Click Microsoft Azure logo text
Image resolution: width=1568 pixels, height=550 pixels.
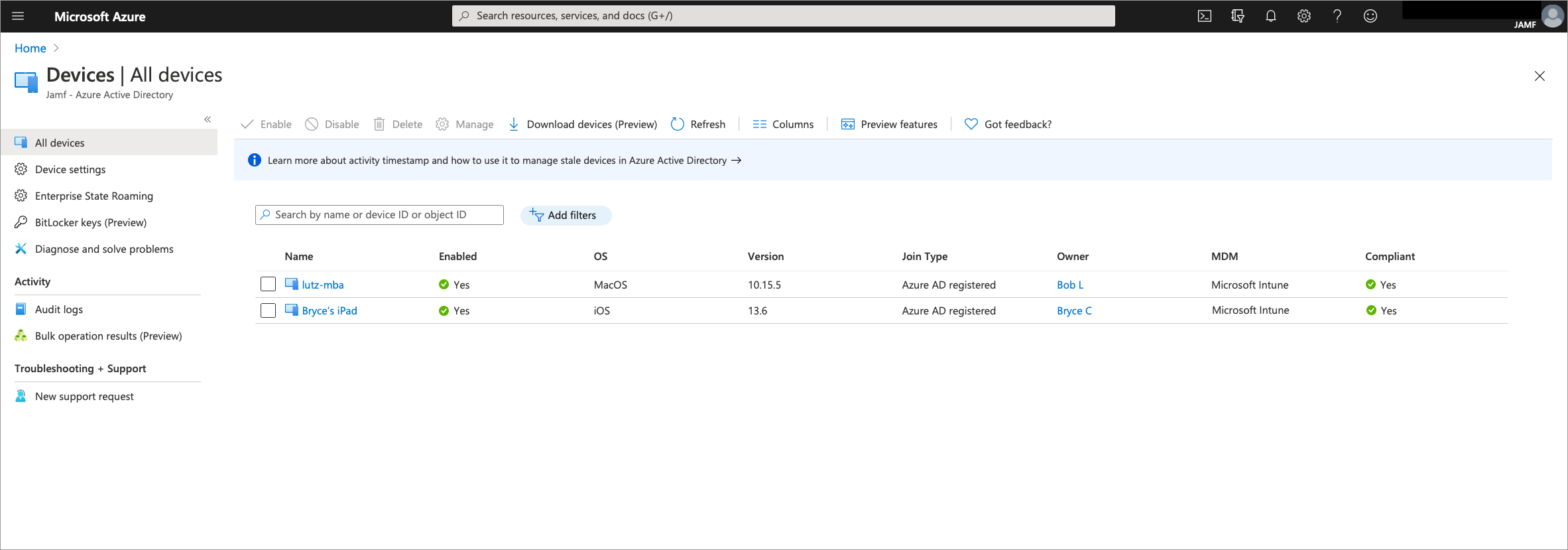click(x=99, y=17)
